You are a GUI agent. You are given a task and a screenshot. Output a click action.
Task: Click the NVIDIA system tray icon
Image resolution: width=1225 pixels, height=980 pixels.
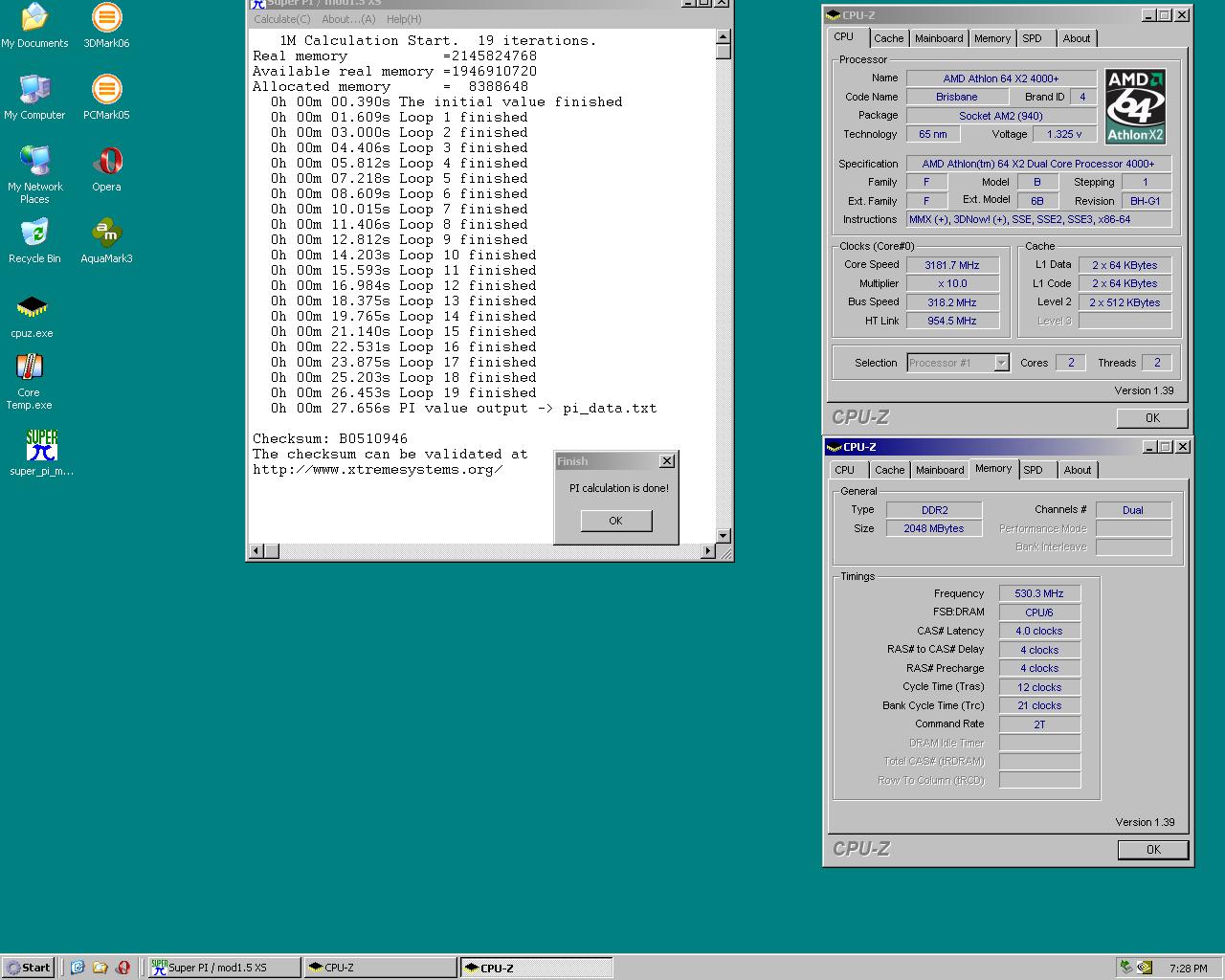point(1145,968)
